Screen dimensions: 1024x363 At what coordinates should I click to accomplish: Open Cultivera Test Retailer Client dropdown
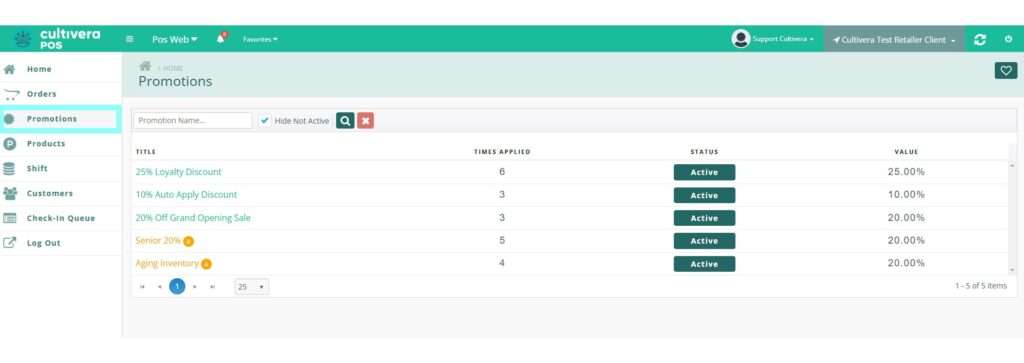point(894,40)
